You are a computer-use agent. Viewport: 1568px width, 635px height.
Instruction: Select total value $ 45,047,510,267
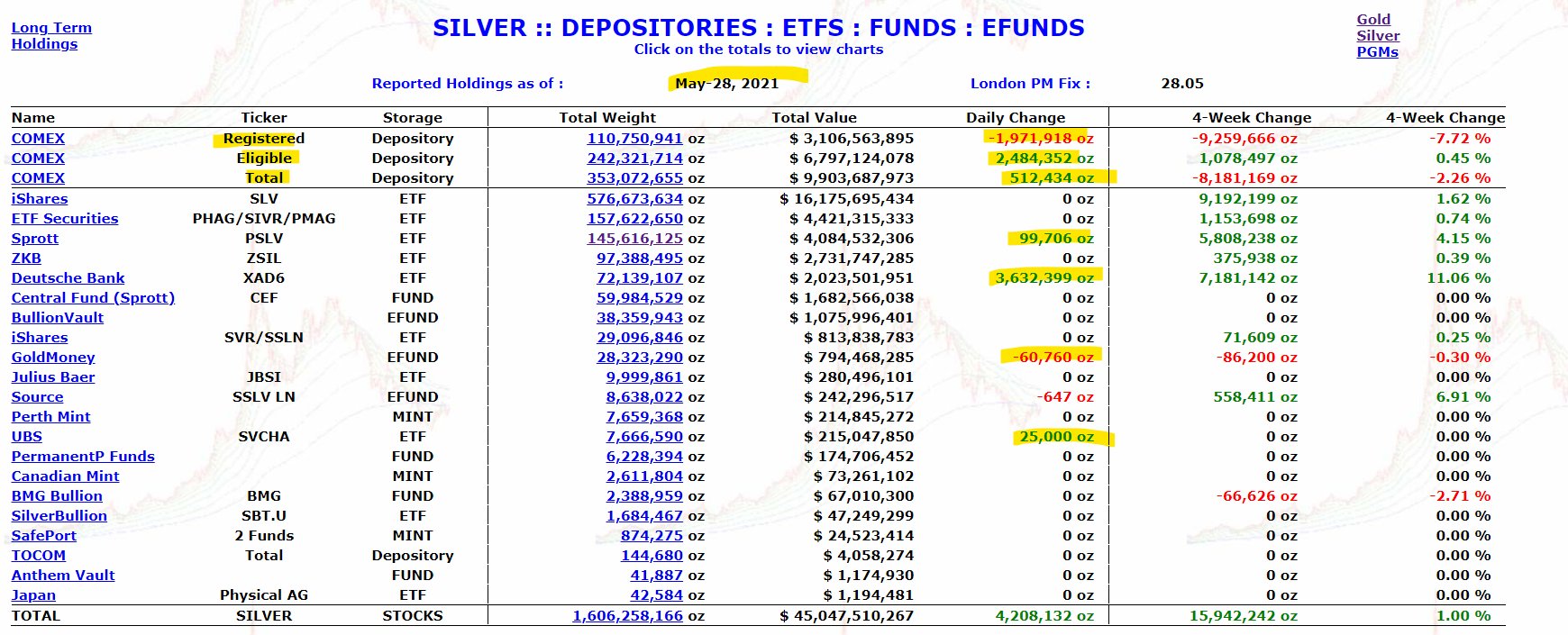point(847,616)
